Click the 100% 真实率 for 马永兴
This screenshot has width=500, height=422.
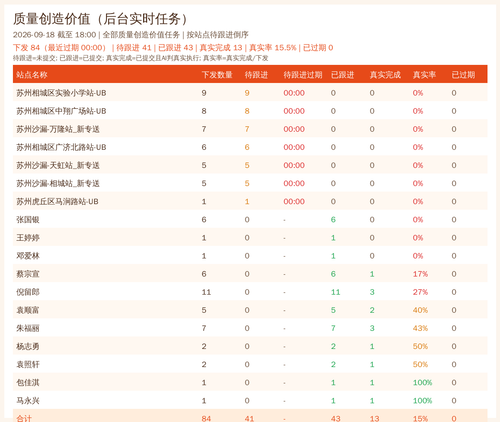(x=422, y=400)
